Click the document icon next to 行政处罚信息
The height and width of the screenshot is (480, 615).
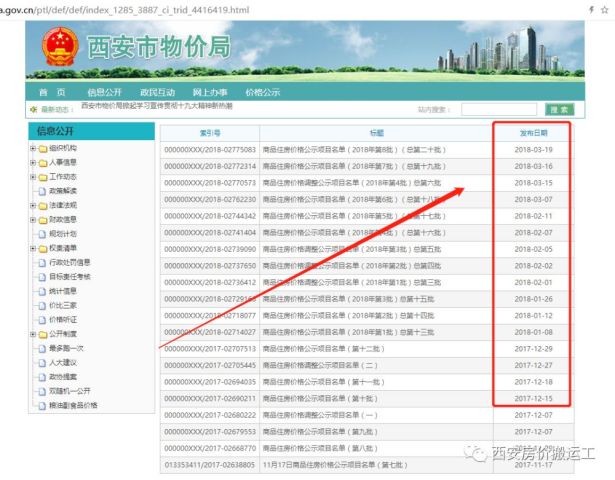click(42, 263)
